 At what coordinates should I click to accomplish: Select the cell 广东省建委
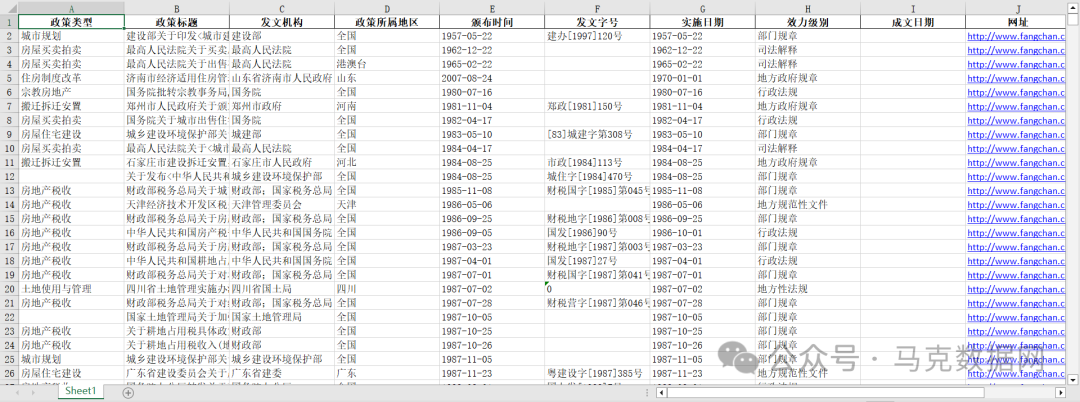[x=282, y=373]
